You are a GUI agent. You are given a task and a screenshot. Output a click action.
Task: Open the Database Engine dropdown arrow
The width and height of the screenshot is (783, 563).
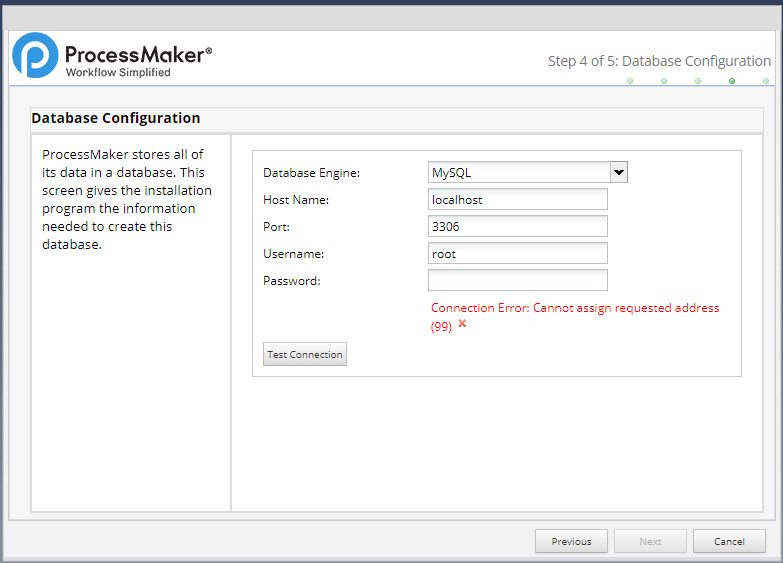(x=619, y=172)
